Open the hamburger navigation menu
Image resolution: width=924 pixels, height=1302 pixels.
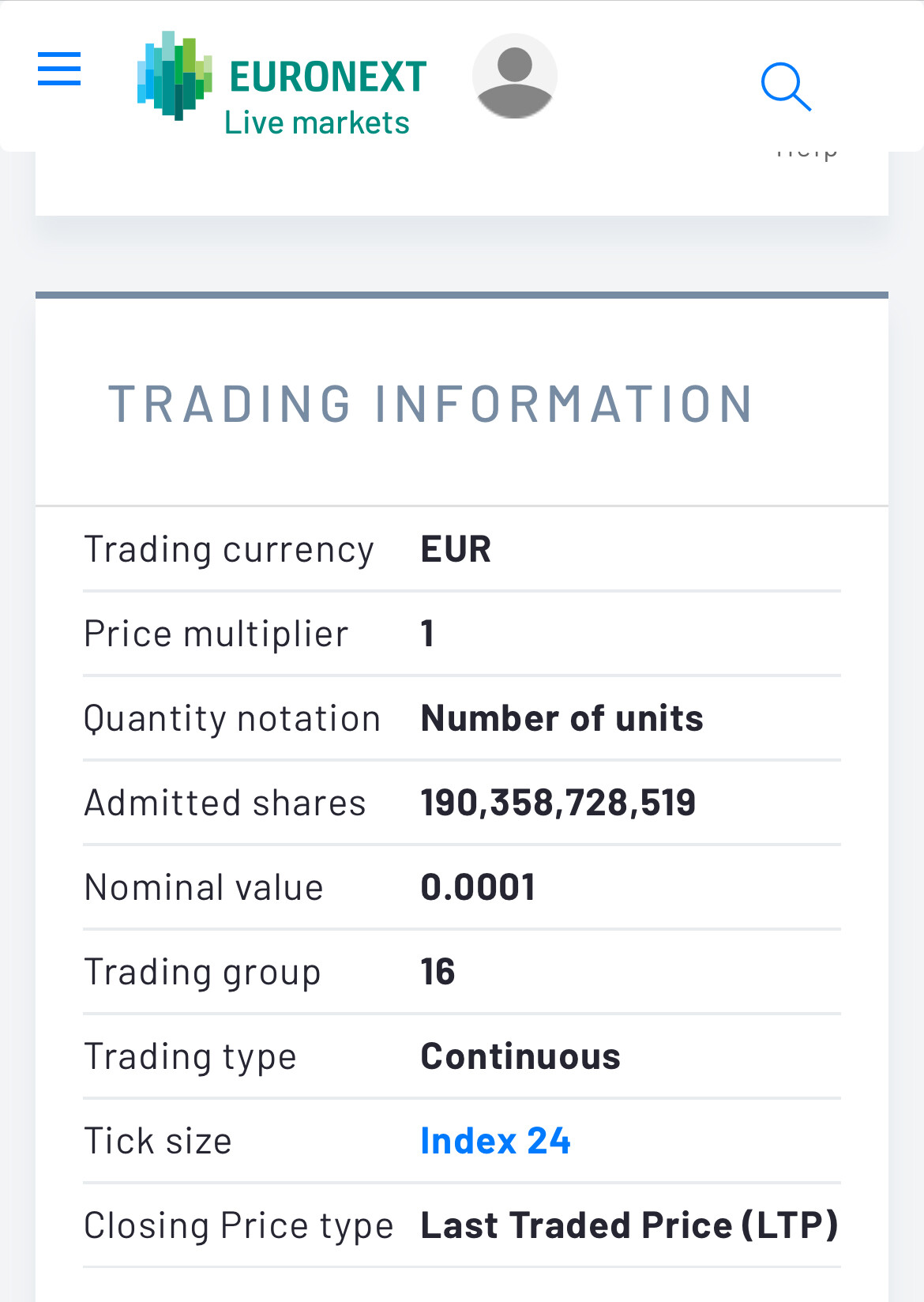tap(59, 69)
